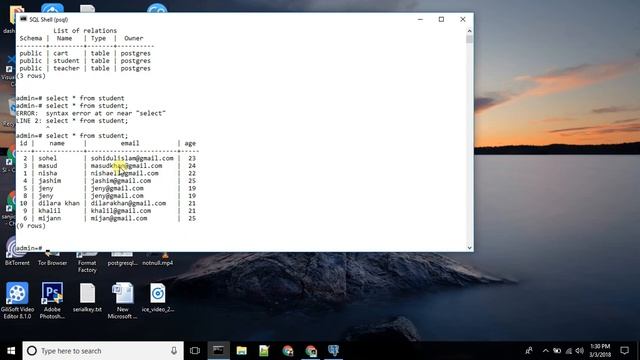This screenshot has width=640, height=360.
Task: Open the Action Center notifications icon
Action: tap(624, 351)
